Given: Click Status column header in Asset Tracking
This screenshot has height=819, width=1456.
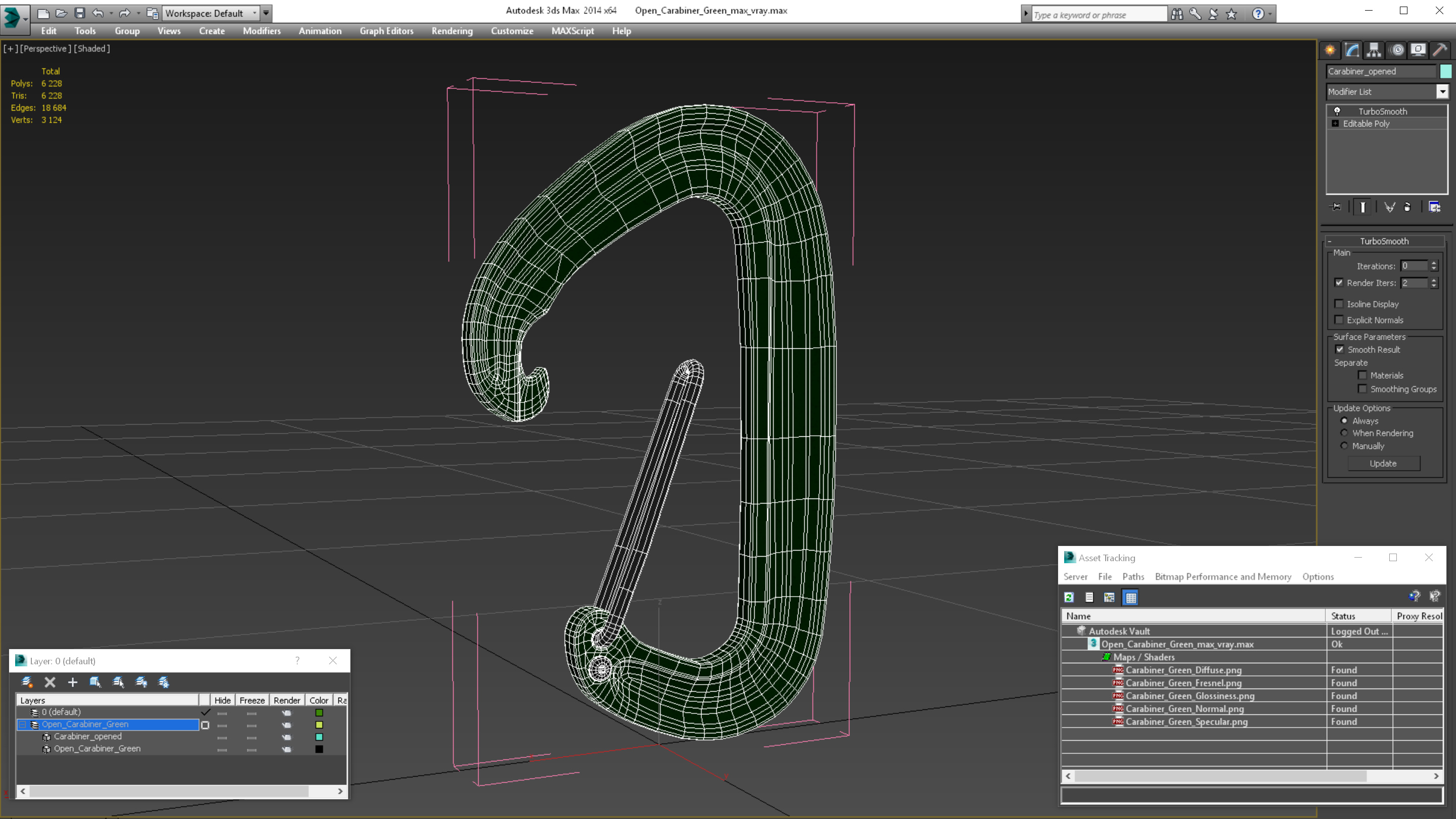Looking at the screenshot, I should tap(1358, 616).
